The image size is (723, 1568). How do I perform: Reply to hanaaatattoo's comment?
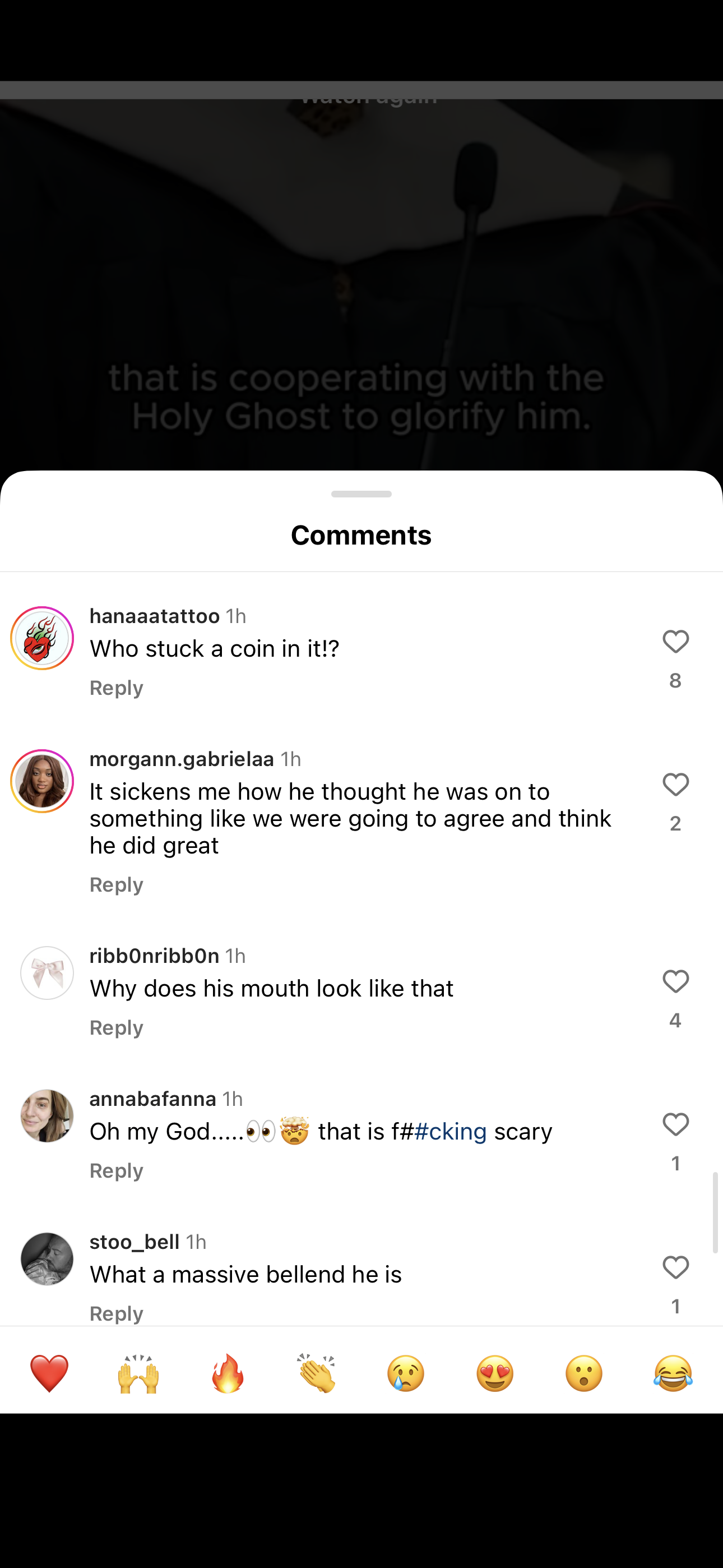pyautogui.click(x=116, y=688)
